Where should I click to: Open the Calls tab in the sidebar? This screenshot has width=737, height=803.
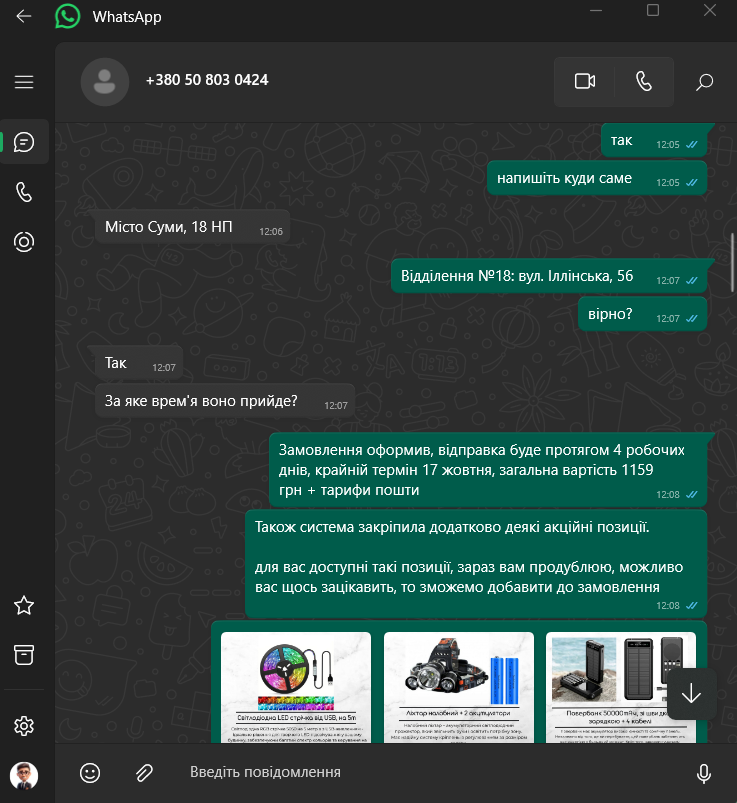(x=24, y=192)
